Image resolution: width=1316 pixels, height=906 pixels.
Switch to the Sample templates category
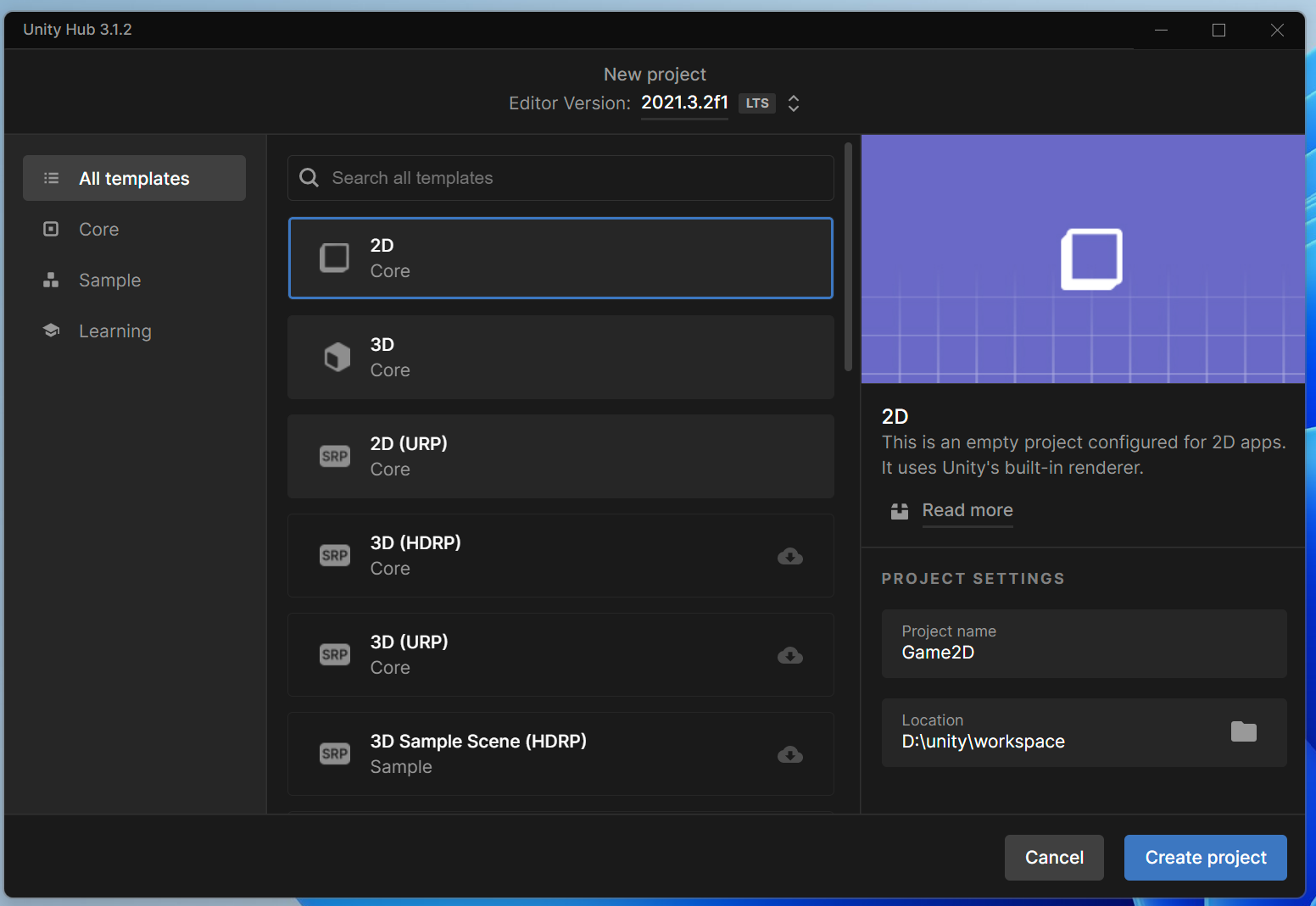click(x=134, y=280)
